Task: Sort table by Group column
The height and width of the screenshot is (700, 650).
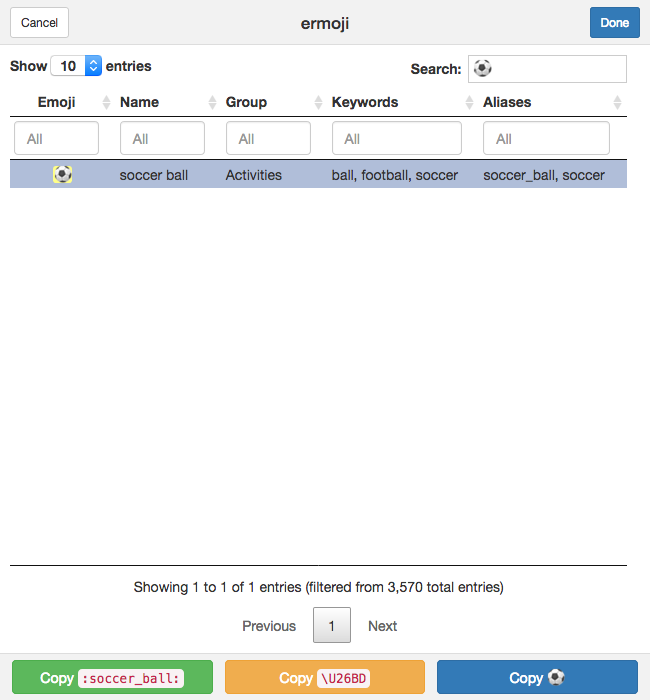Action: pyautogui.click(x=273, y=102)
